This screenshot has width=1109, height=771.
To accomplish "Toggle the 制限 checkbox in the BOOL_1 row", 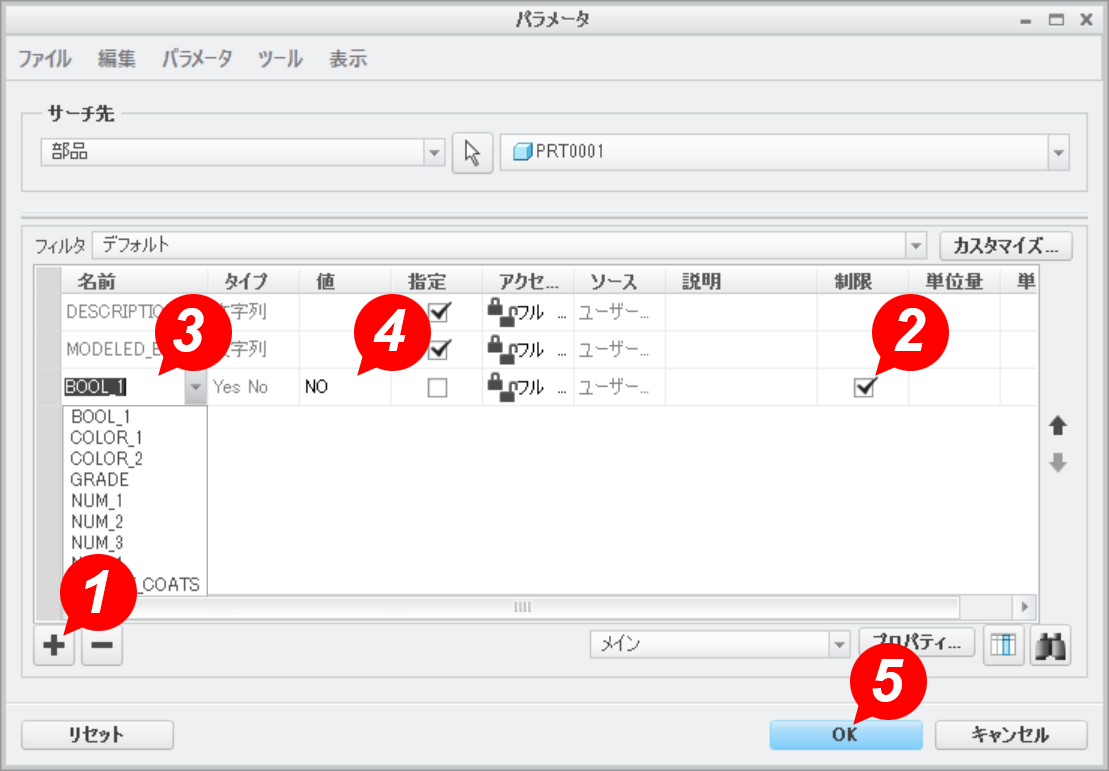I will 864,388.
